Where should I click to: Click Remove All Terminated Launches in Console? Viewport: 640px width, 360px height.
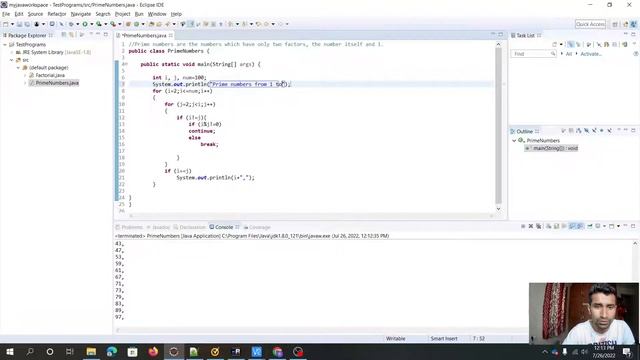[538, 226]
